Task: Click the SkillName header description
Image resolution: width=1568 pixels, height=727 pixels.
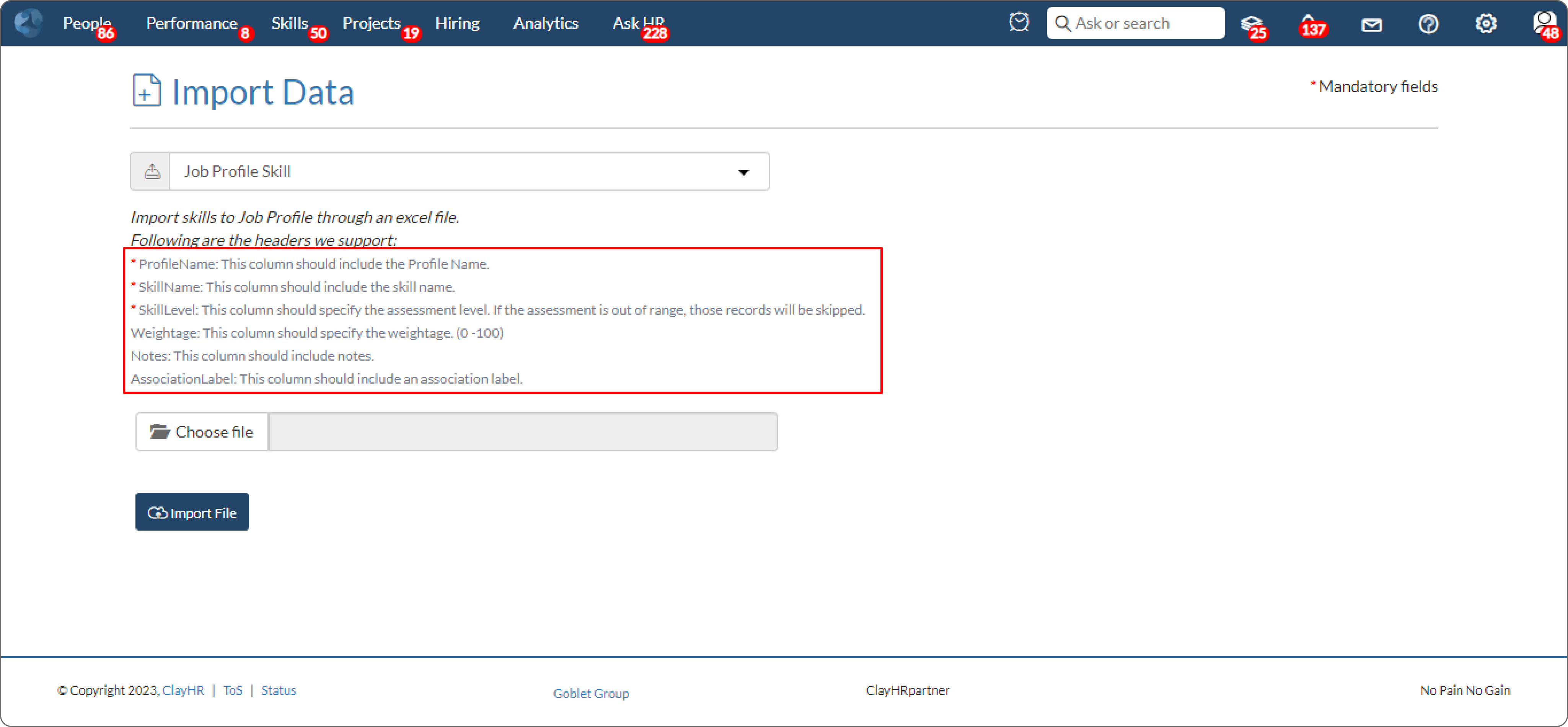Action: tap(293, 287)
